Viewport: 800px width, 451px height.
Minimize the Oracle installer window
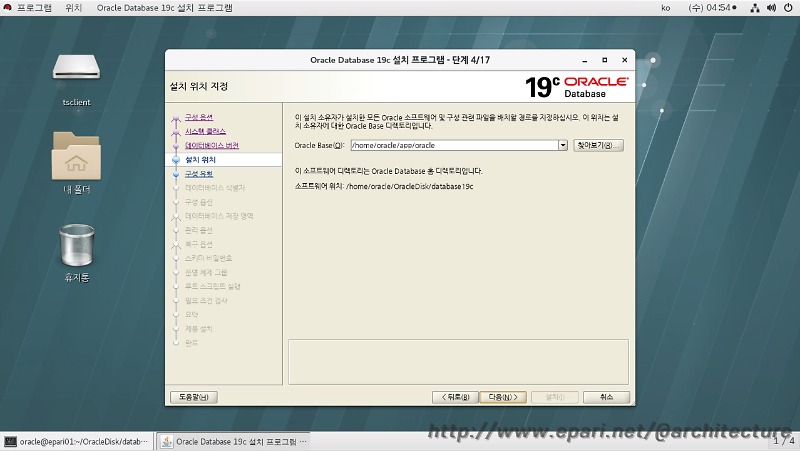[585, 60]
